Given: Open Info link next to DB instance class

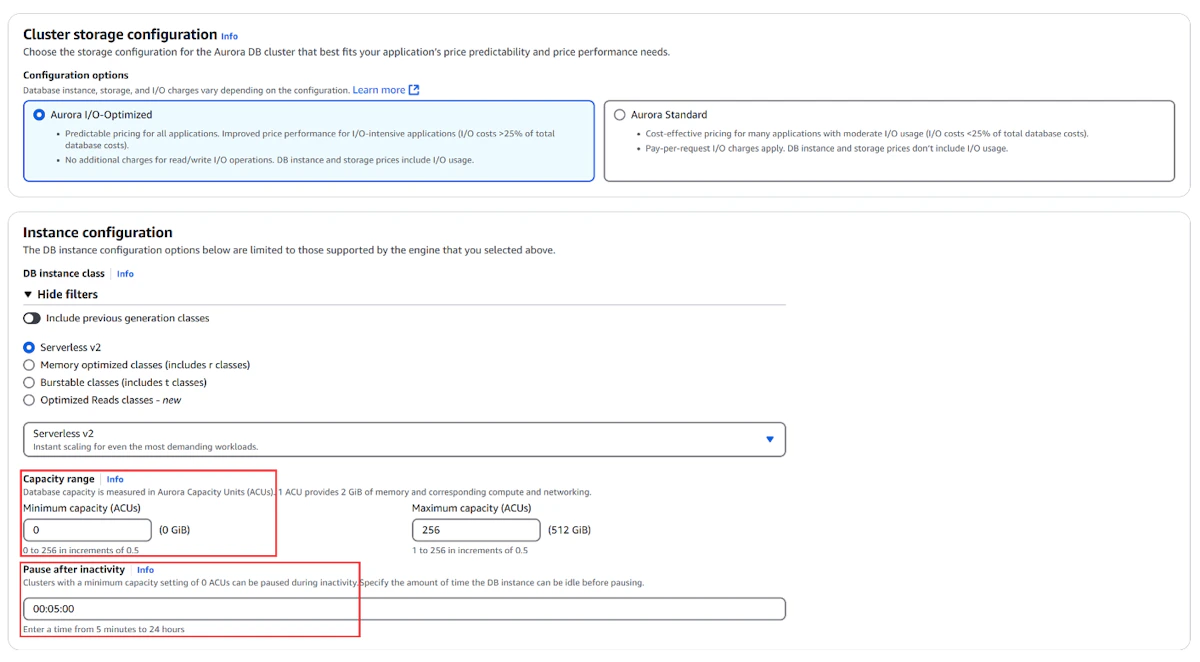Looking at the screenshot, I should pyautogui.click(x=125, y=274).
